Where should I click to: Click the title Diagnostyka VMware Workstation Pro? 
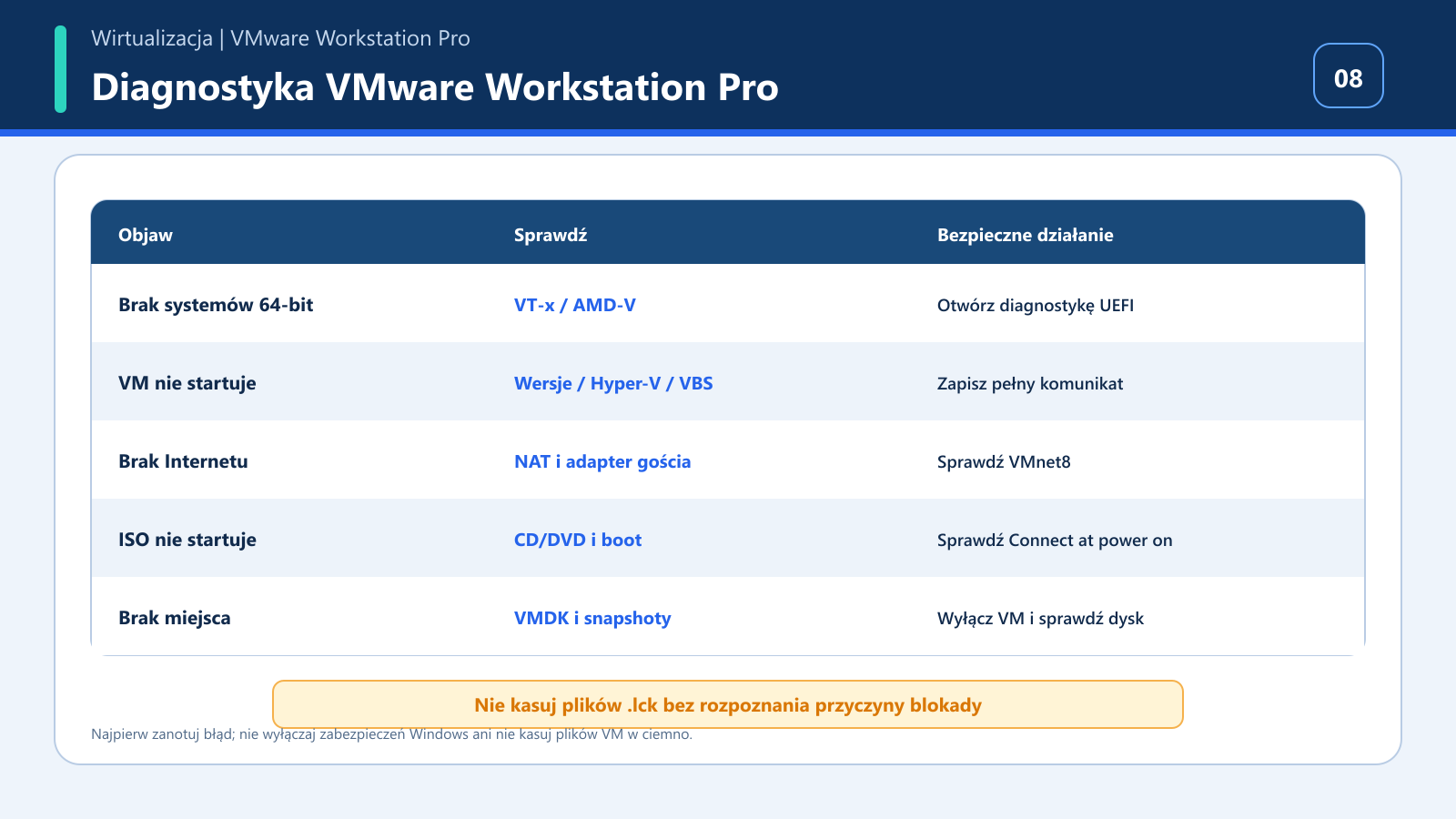[x=435, y=87]
